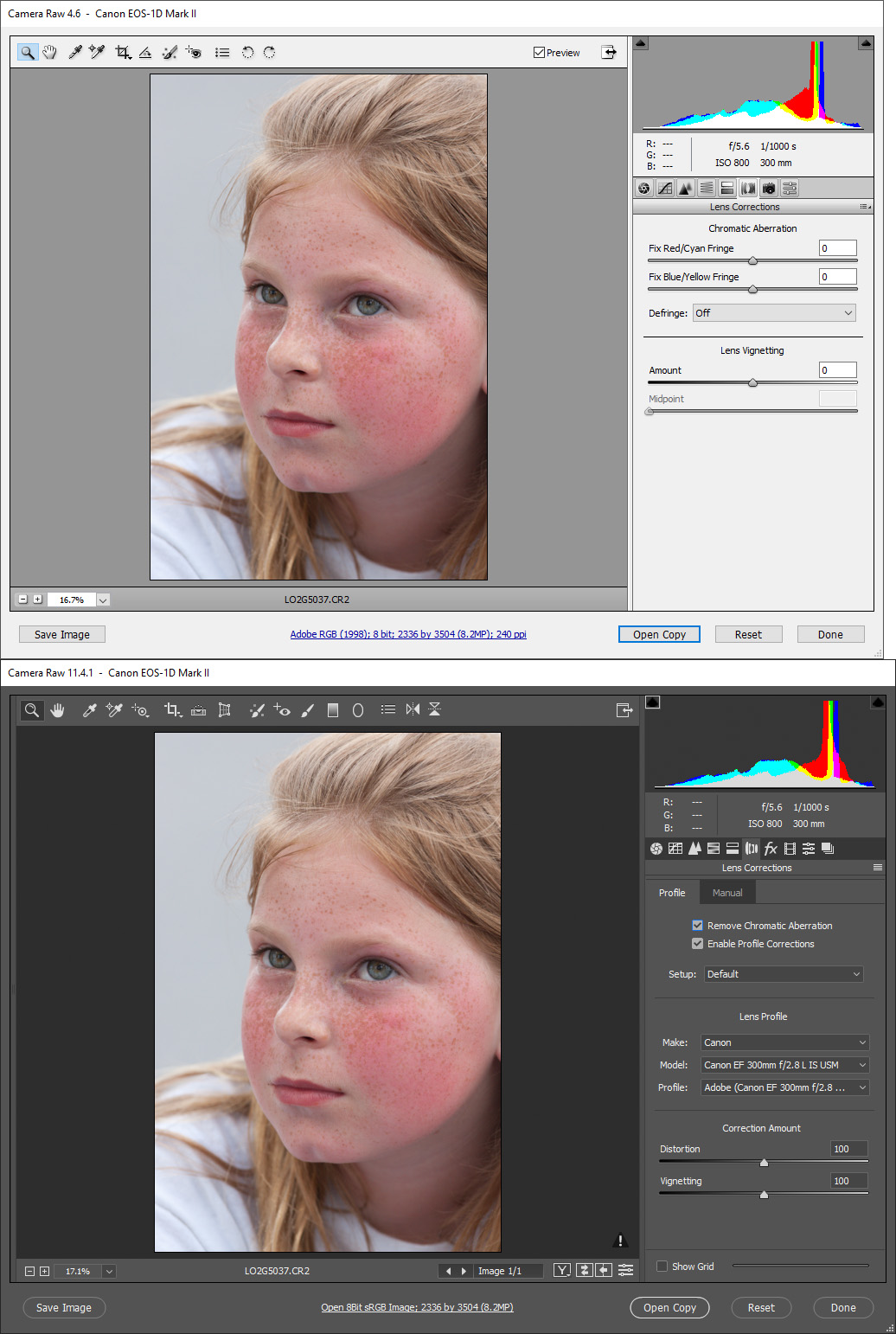
Task: Toggle the Preview checkbox in Camera Raw 4.6
Action: pos(538,52)
